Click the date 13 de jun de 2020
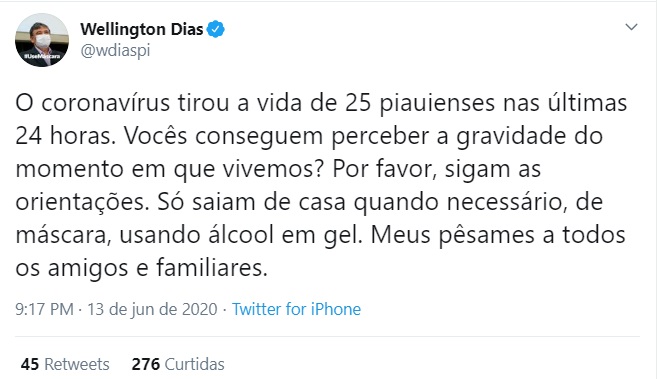Image resolution: width=663 pixels, height=379 pixels. (152, 309)
